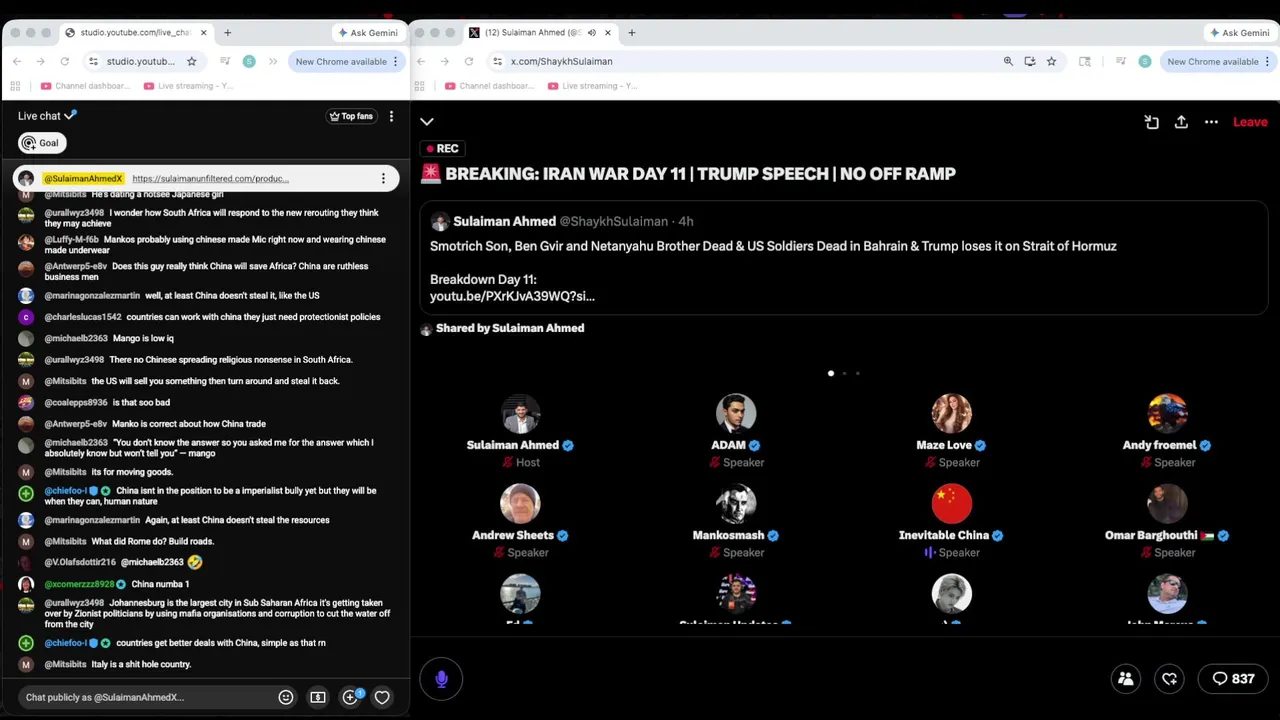Click Ask Gemini in the left Chrome window

pyautogui.click(x=368, y=33)
